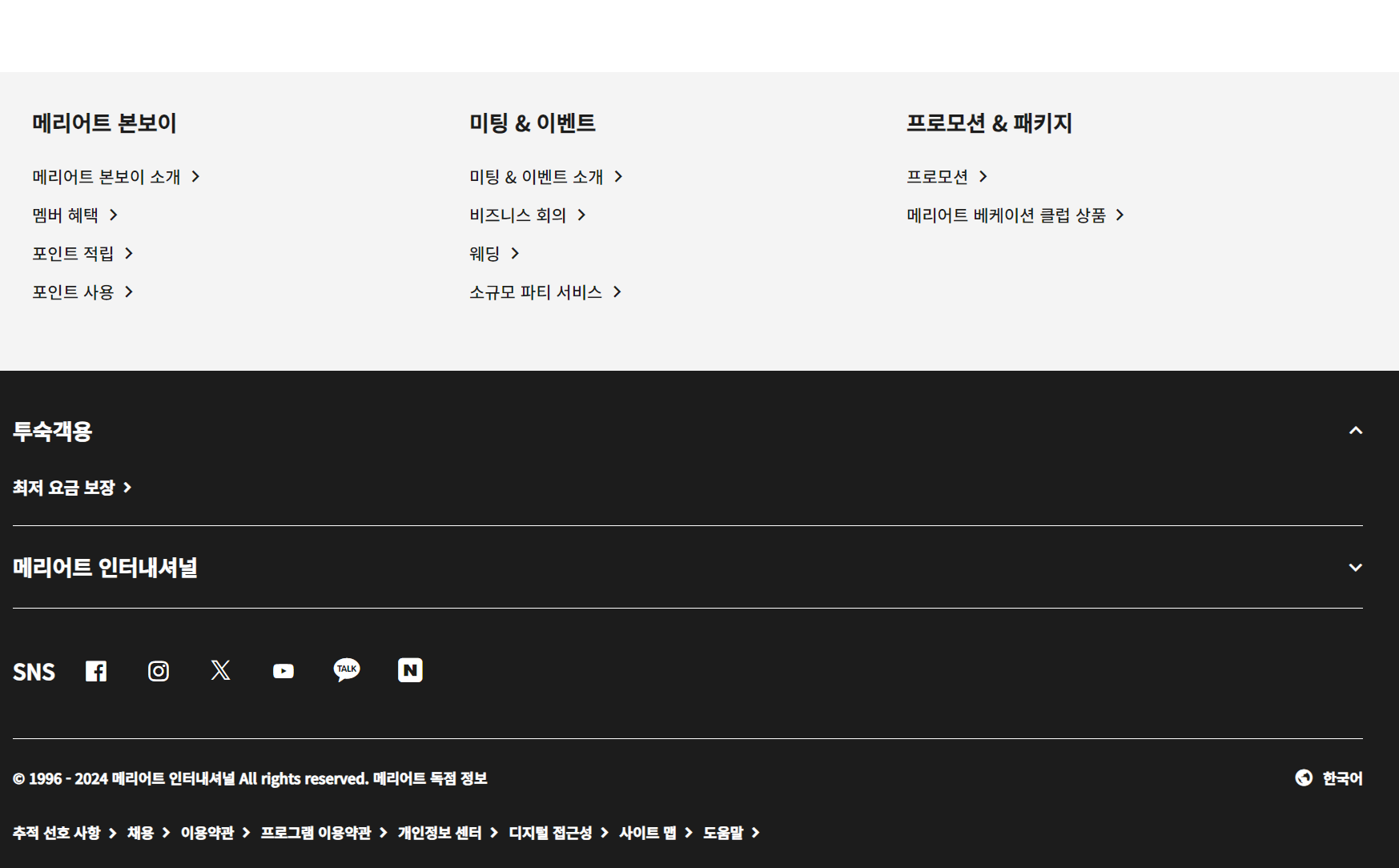The height and width of the screenshot is (868, 1399).
Task: Click the 메리어트 인터내셔널 heading text
Action: point(105,567)
